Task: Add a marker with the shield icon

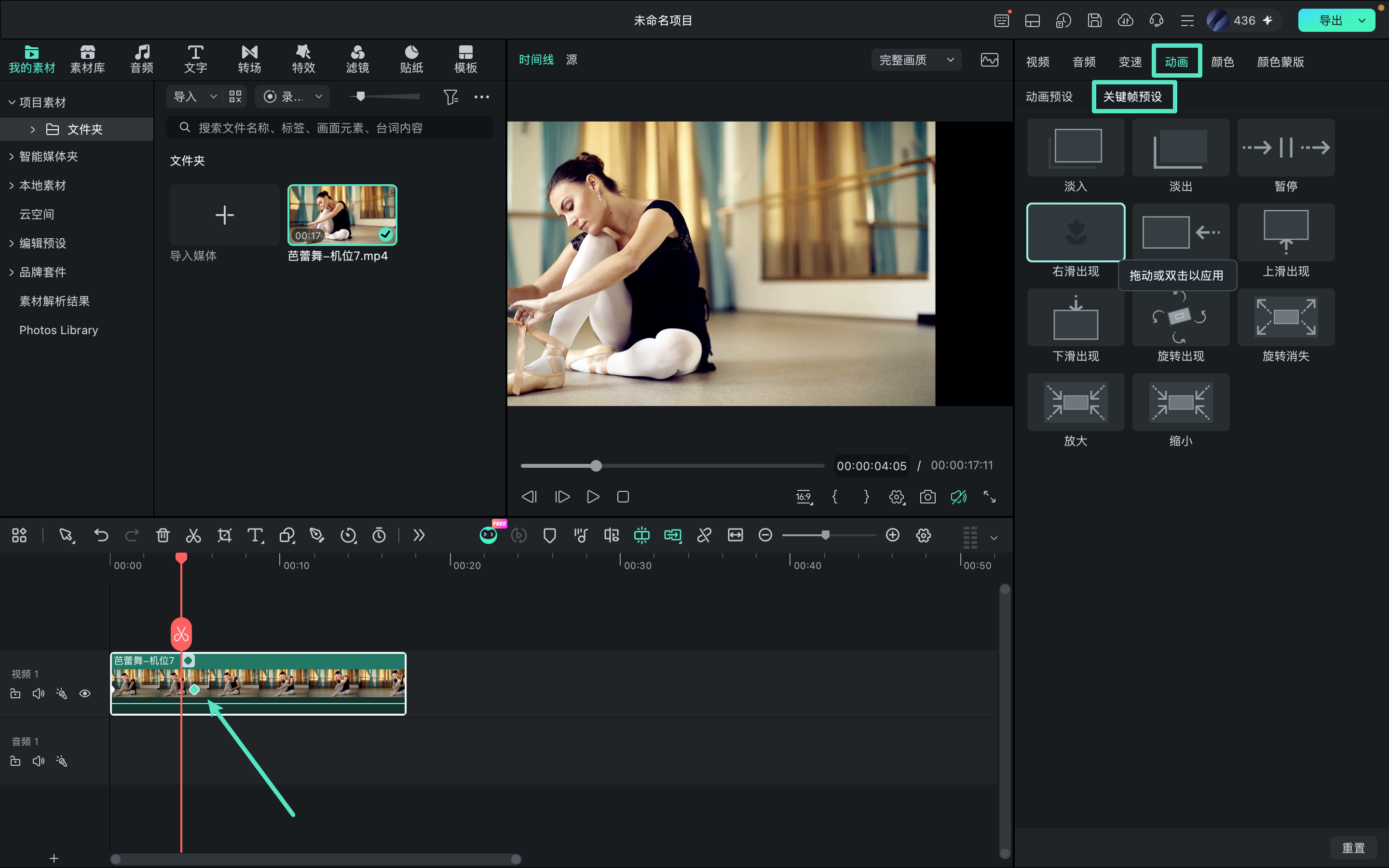Action: point(549,536)
